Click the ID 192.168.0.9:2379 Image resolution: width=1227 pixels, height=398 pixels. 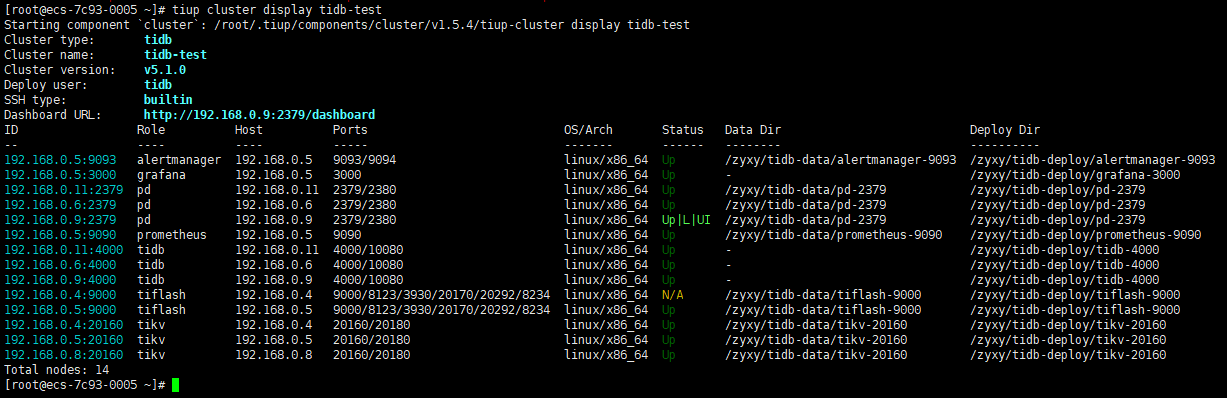pos(60,220)
